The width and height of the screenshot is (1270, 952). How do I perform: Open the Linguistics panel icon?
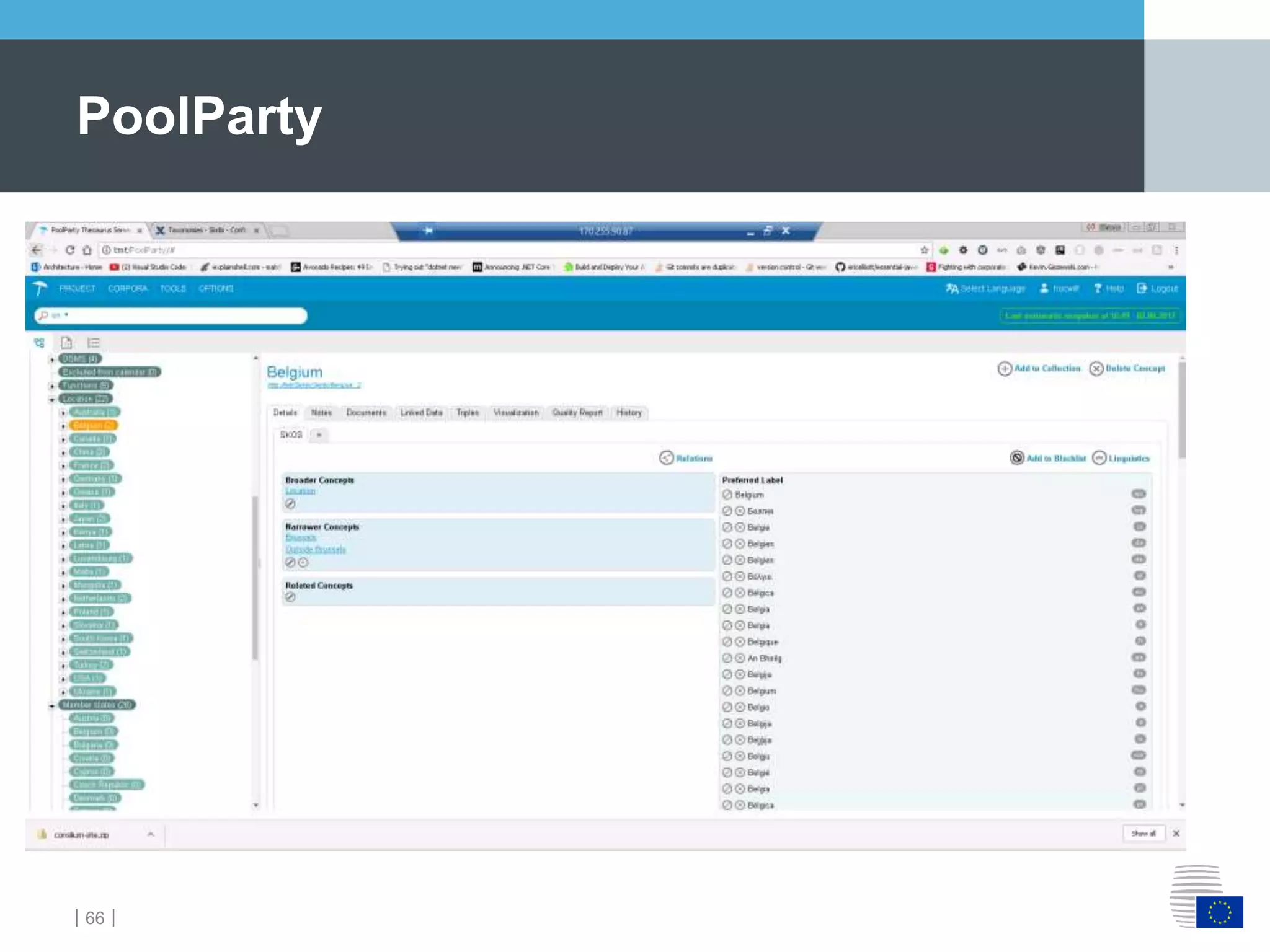point(1099,458)
